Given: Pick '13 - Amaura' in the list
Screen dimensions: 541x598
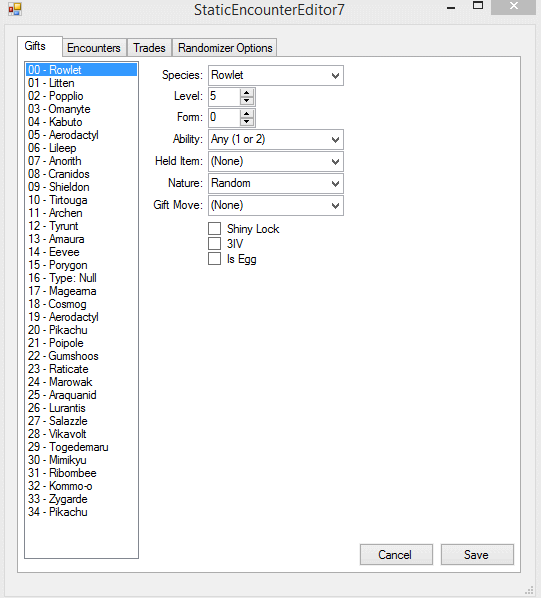Looking at the screenshot, I should (81, 239).
